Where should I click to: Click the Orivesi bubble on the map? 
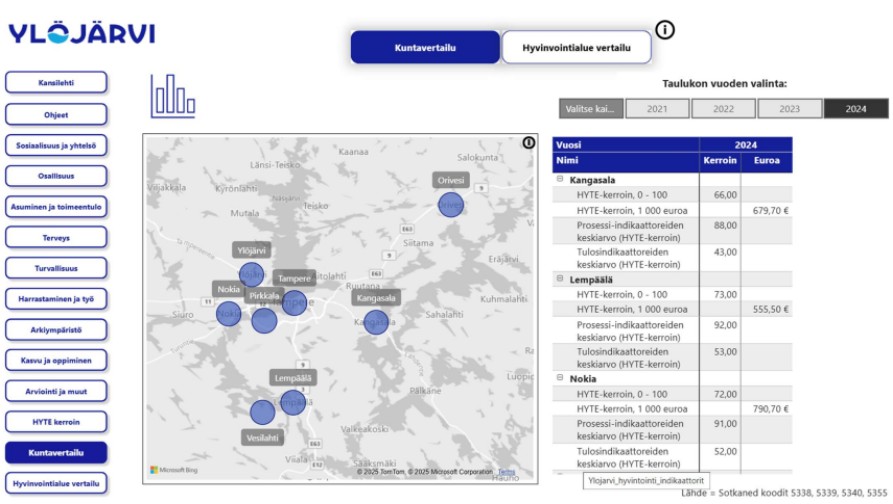451,204
